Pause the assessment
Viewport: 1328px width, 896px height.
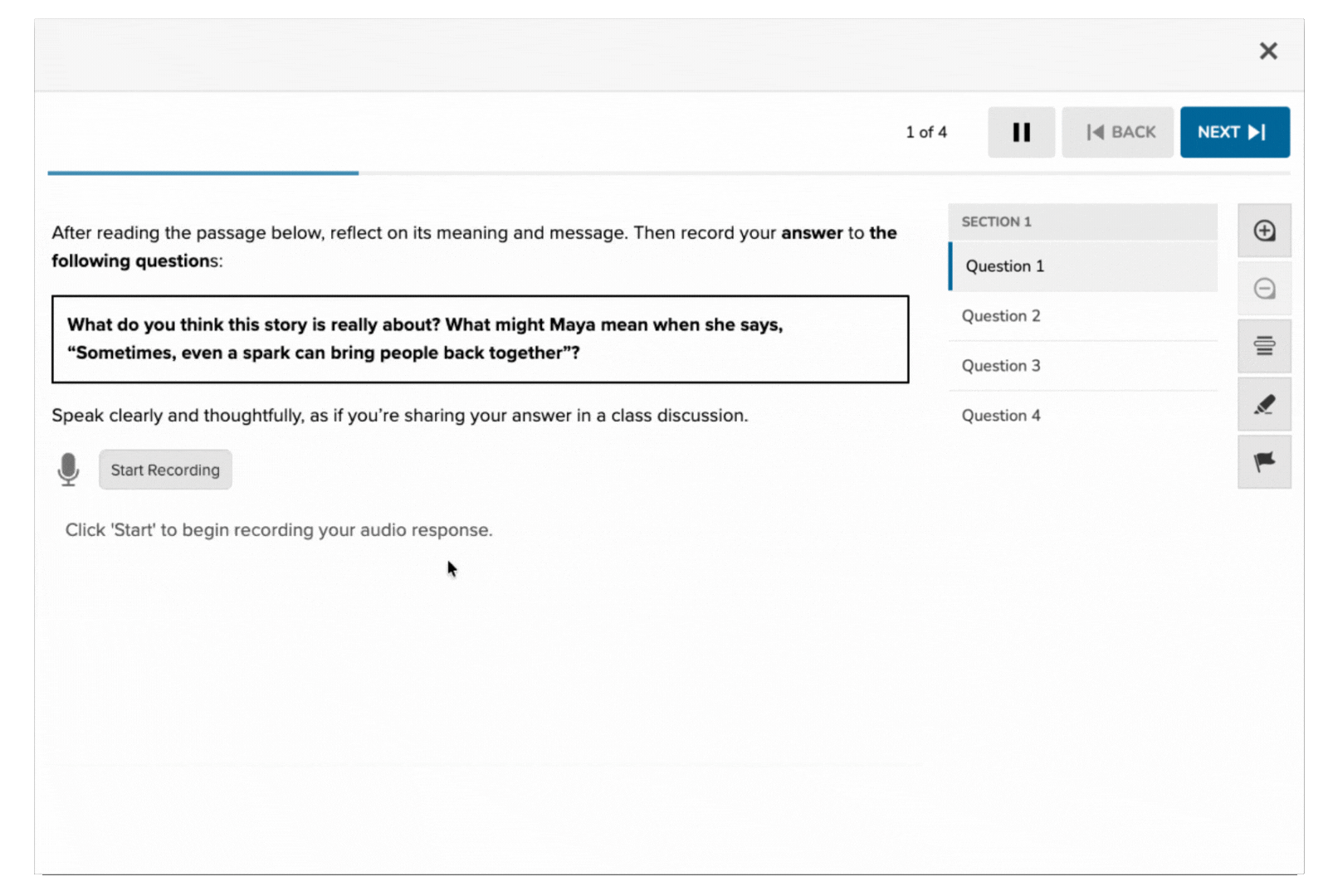tap(1021, 132)
